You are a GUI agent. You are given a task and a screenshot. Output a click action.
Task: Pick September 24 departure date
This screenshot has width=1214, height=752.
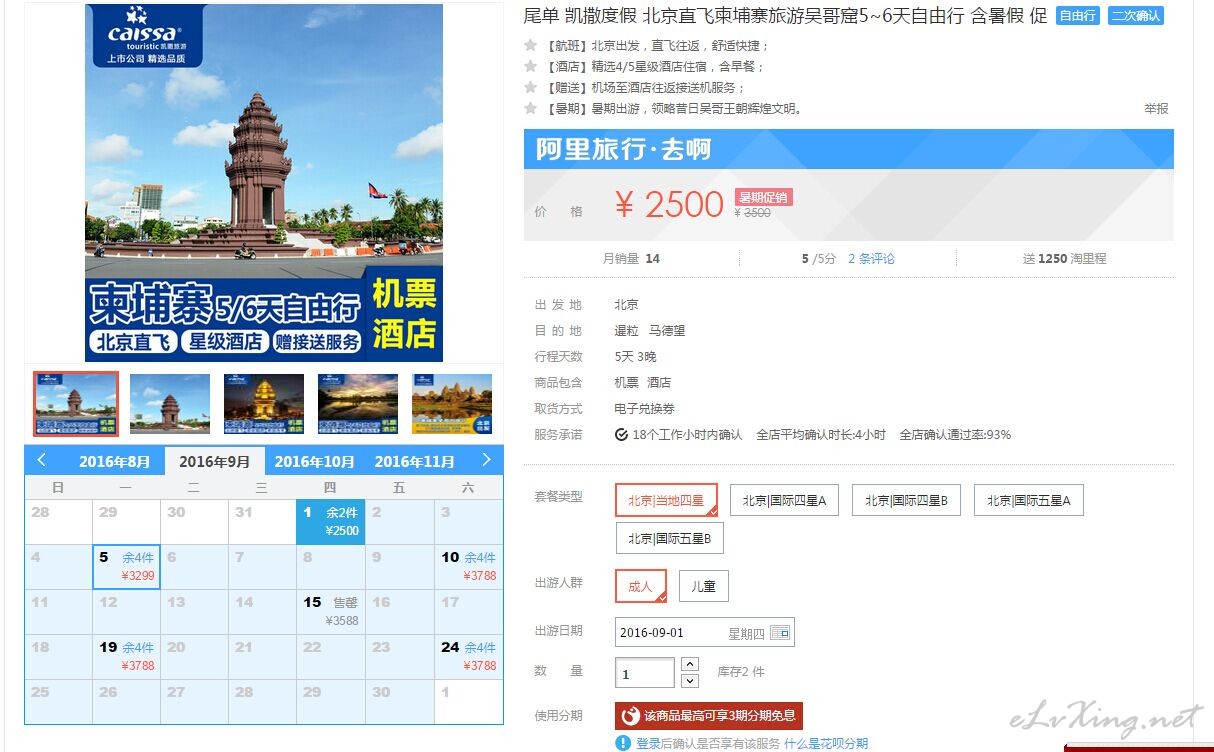(469, 657)
